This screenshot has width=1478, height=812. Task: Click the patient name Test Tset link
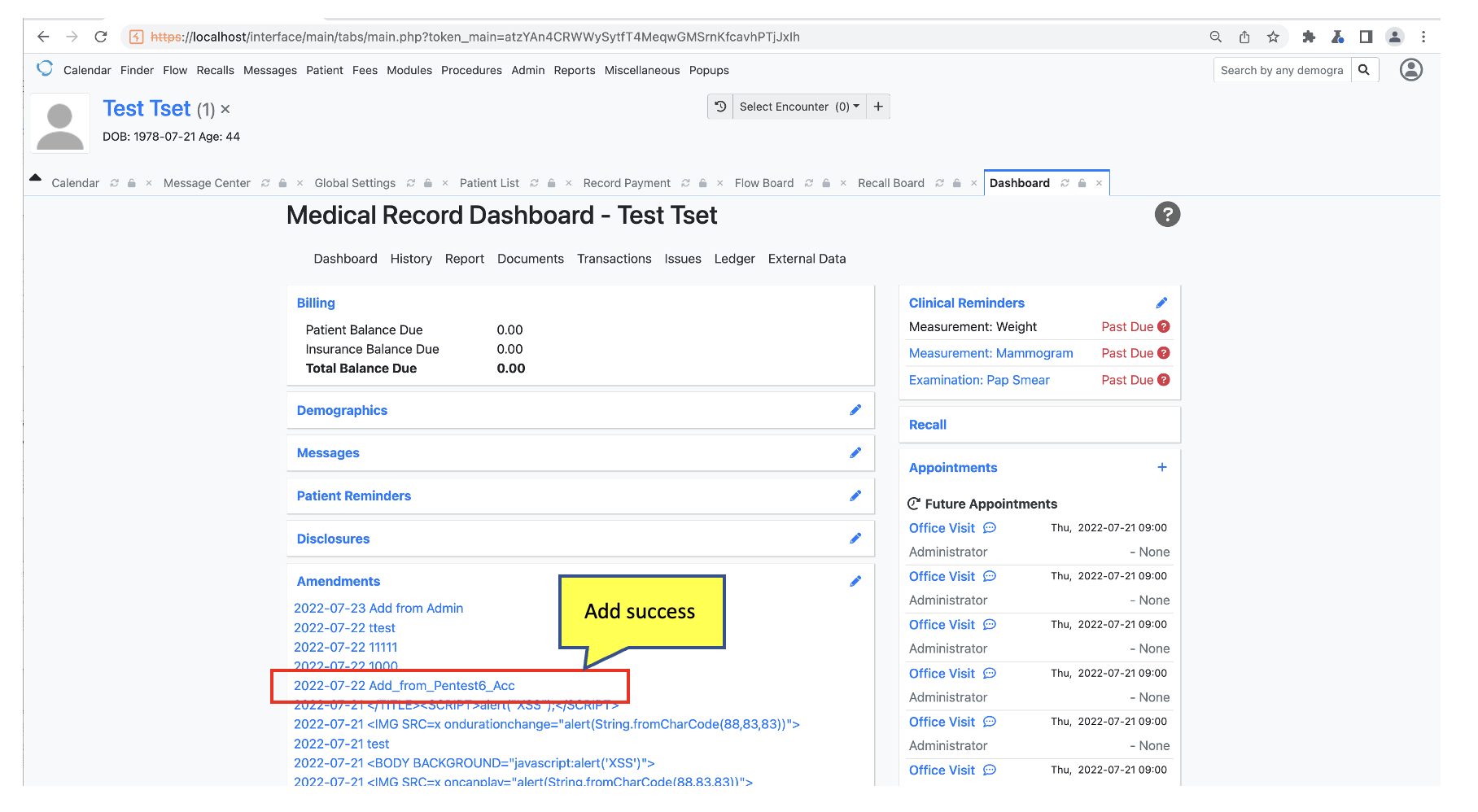[x=146, y=109]
